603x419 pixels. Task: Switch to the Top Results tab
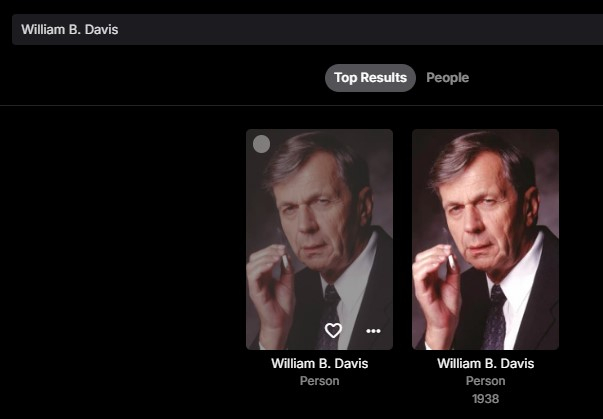pos(370,78)
